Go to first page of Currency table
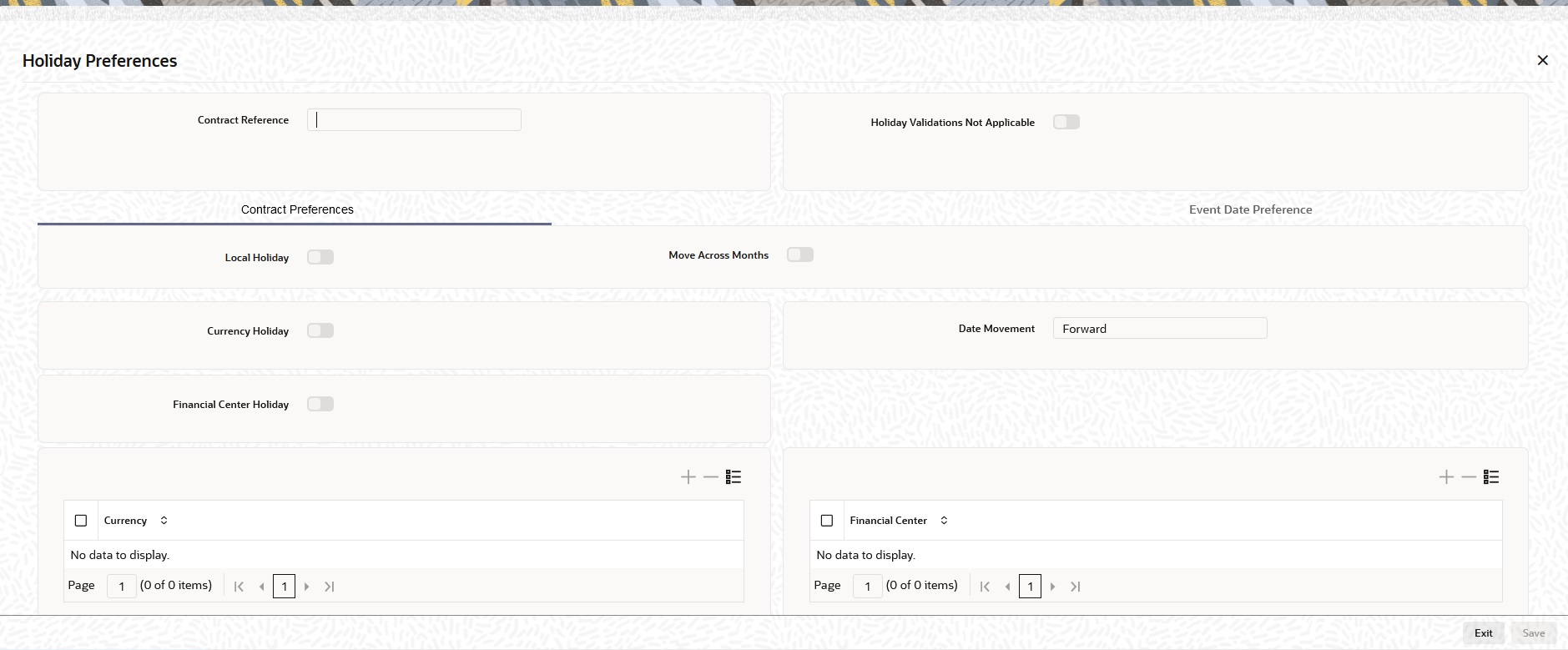1568x650 pixels. tap(239, 587)
